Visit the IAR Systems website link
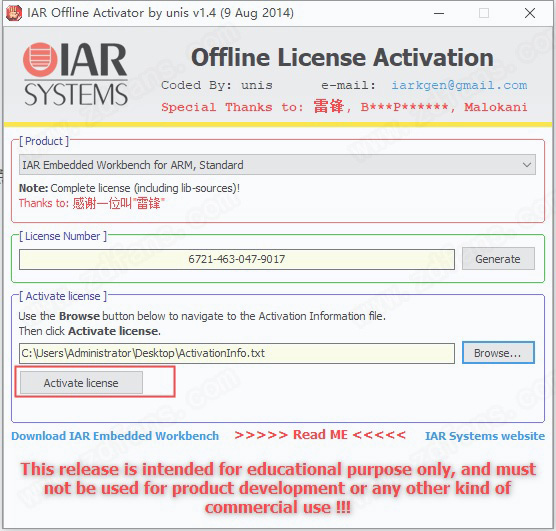Viewport: 556px width, 531px height. coord(485,436)
